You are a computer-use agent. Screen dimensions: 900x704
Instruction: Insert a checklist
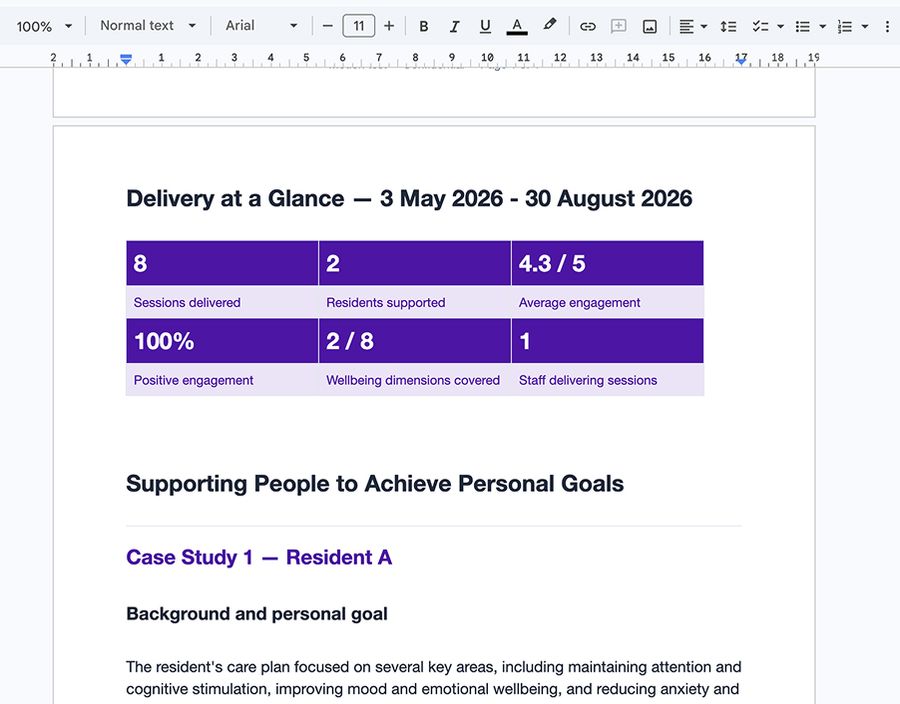[761, 26]
